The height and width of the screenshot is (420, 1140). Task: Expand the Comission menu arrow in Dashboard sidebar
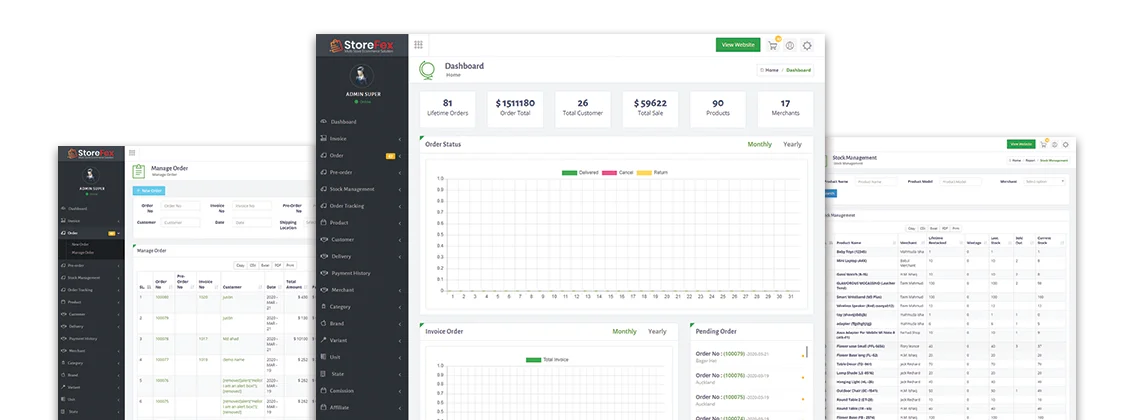[x=400, y=391]
